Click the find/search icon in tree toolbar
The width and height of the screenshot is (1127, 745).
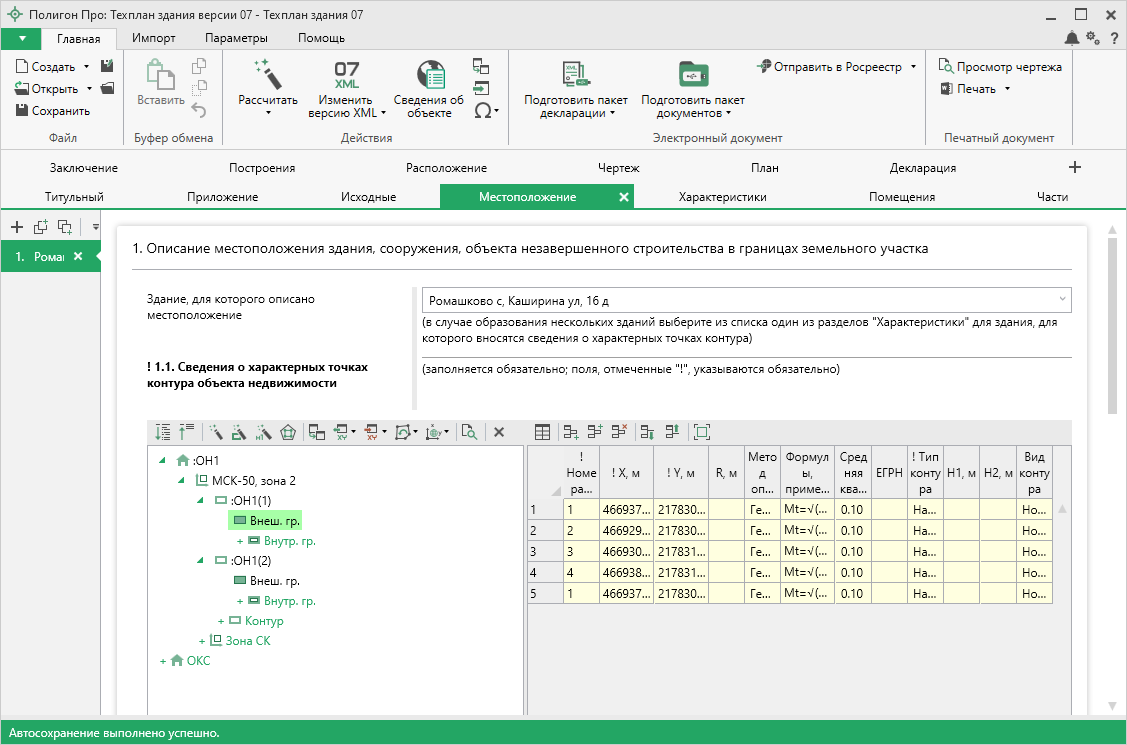pos(469,432)
